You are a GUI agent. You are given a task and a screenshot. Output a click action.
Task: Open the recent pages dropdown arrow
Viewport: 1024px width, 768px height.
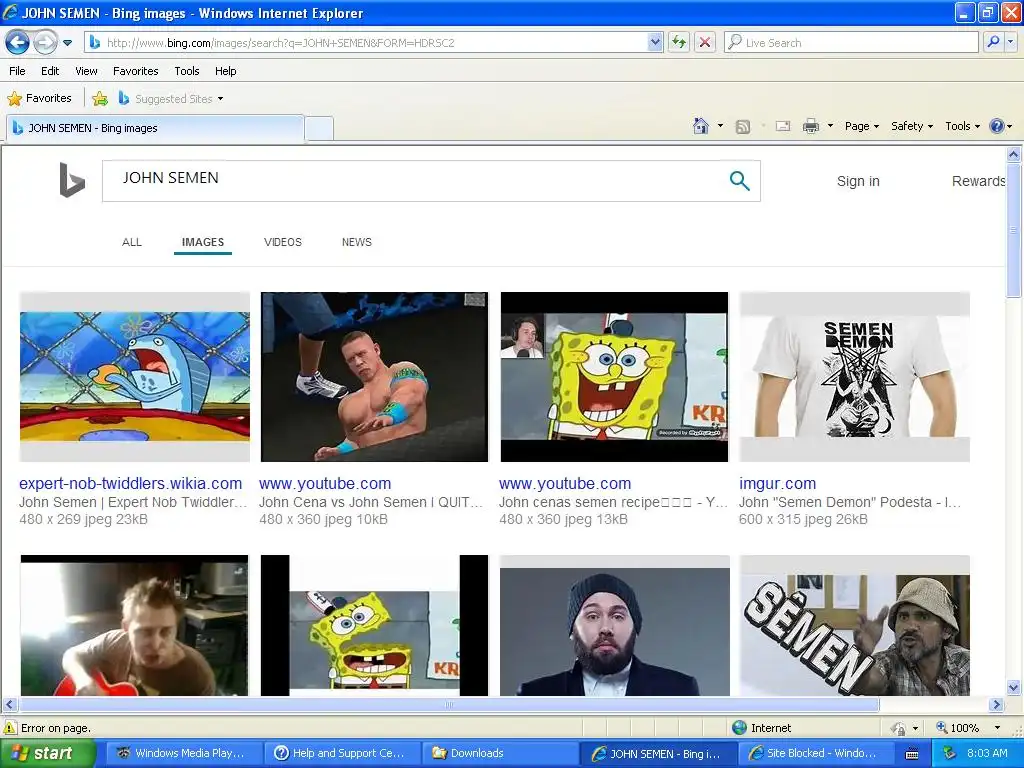coord(67,43)
